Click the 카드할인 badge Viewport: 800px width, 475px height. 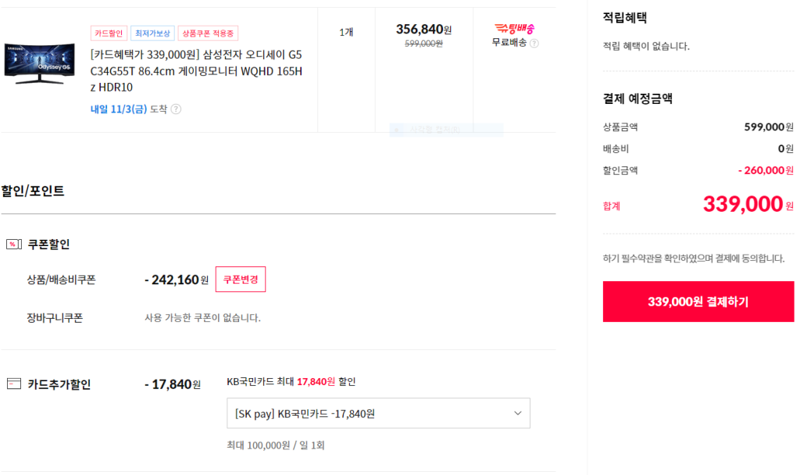pyautogui.click(x=109, y=33)
